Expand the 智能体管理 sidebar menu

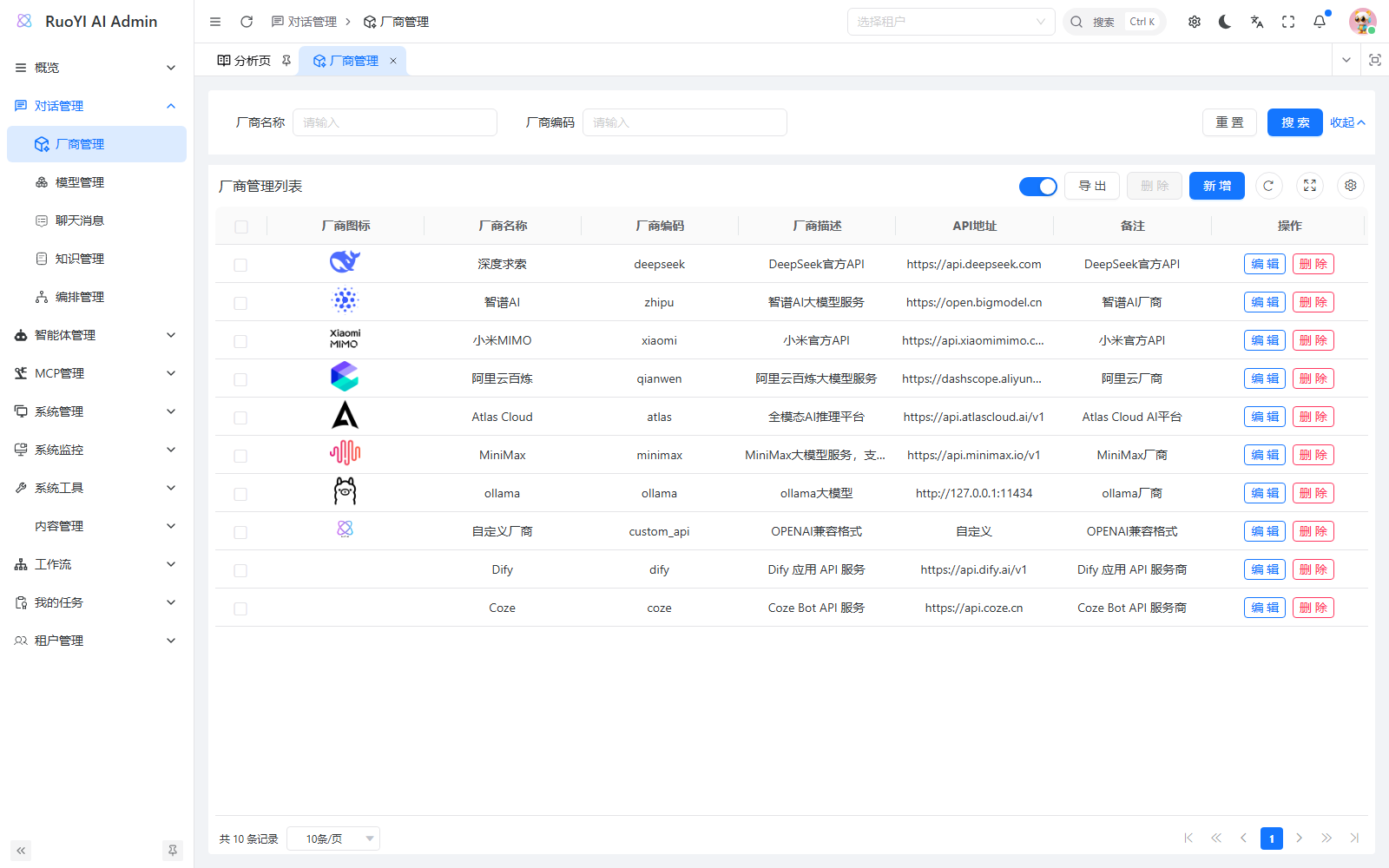point(96,335)
